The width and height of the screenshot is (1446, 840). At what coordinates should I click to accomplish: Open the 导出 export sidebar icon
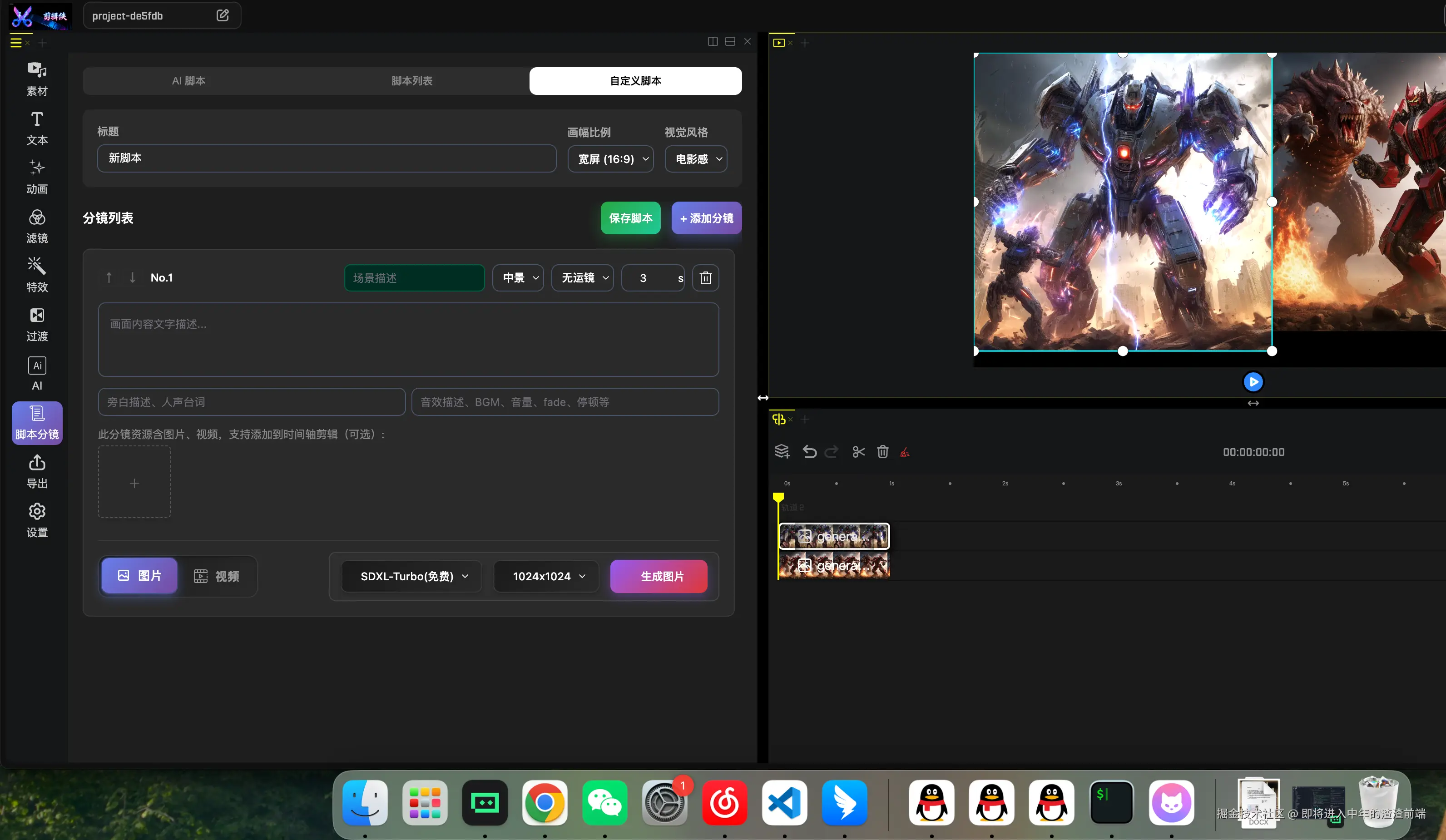click(37, 463)
